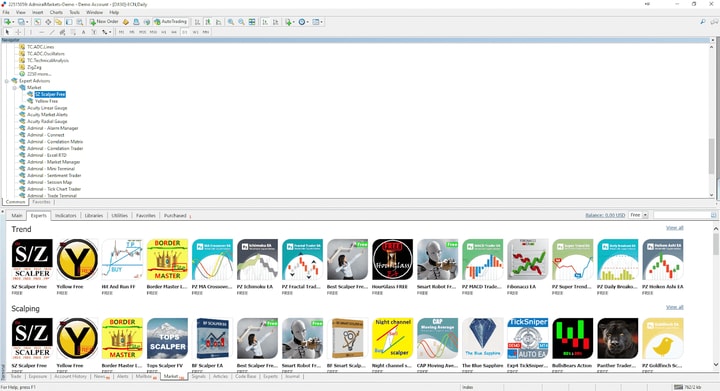Click View all link for Trend
The image size is (720, 391).
tap(675, 228)
